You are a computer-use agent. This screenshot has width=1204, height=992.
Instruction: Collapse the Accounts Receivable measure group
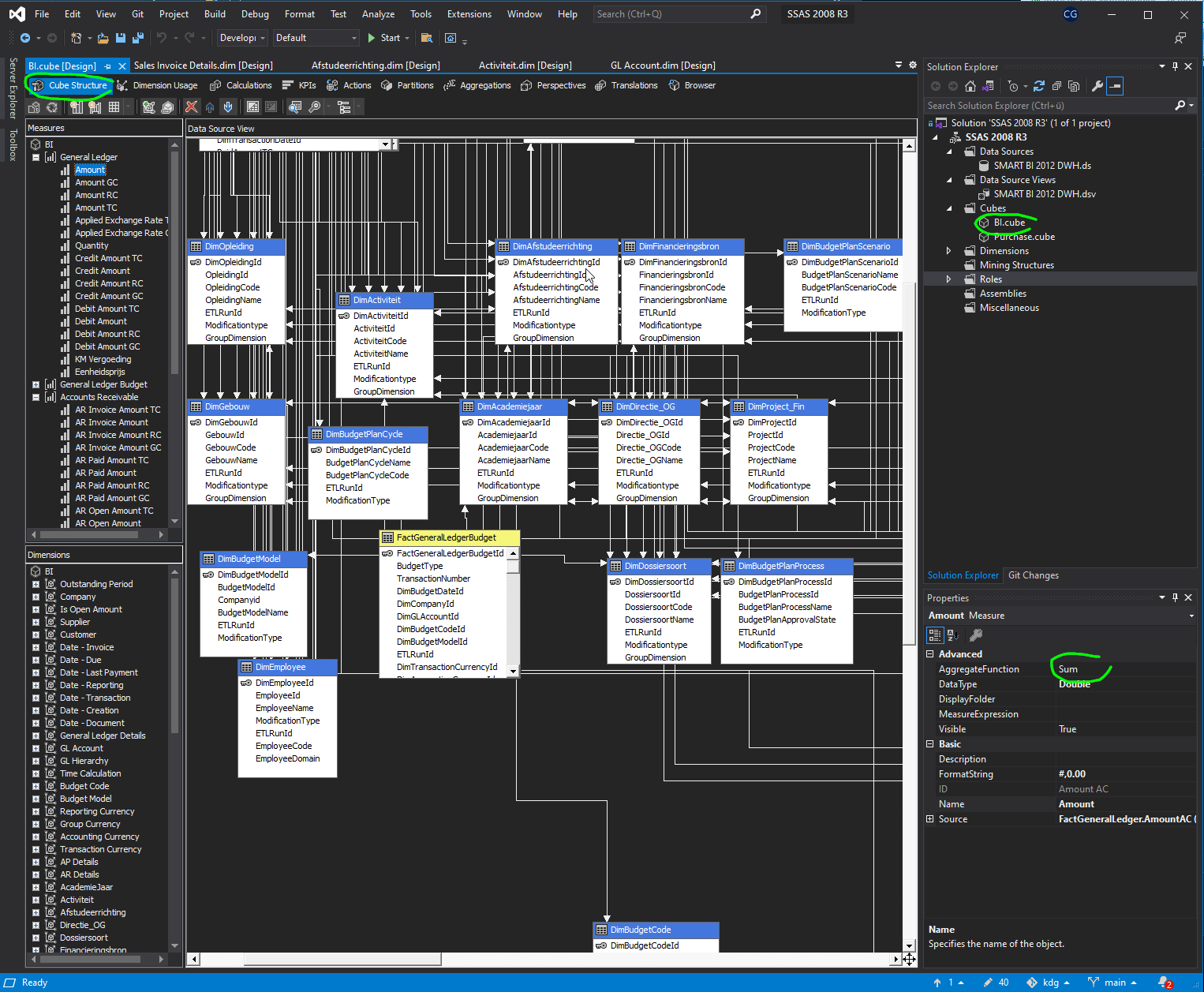pos(36,397)
